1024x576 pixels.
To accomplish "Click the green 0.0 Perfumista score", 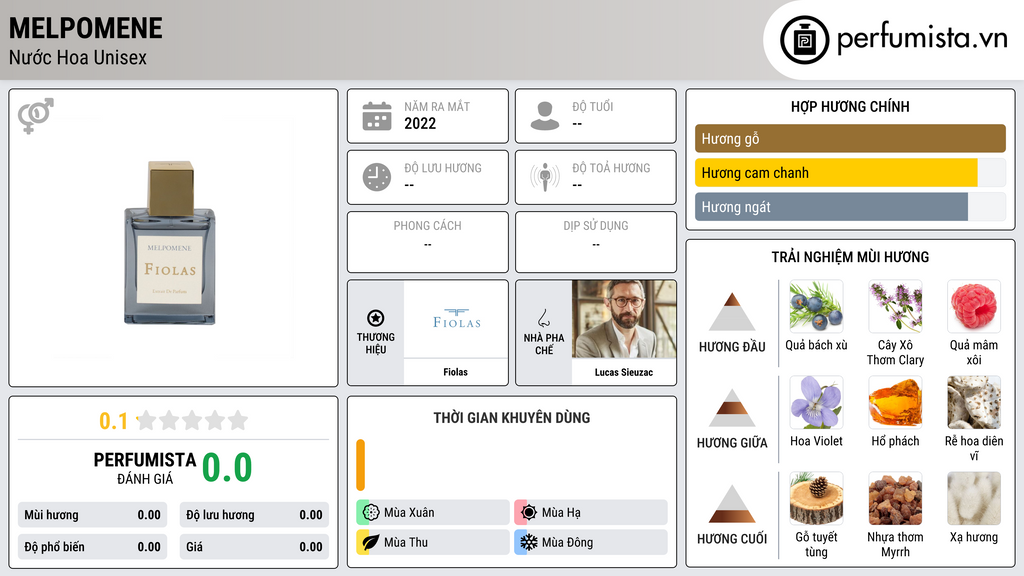I will click(x=227, y=467).
